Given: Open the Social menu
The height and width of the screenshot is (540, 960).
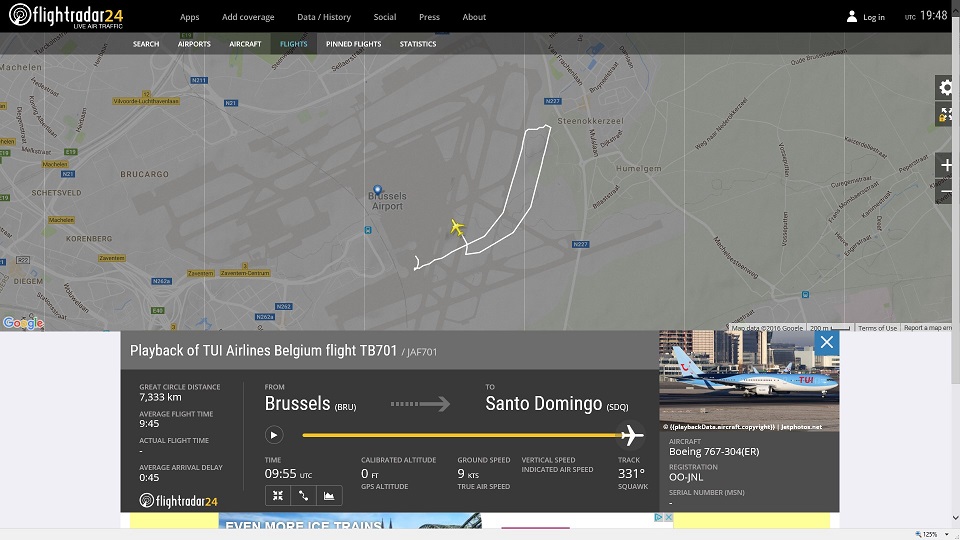Looking at the screenshot, I should [384, 17].
